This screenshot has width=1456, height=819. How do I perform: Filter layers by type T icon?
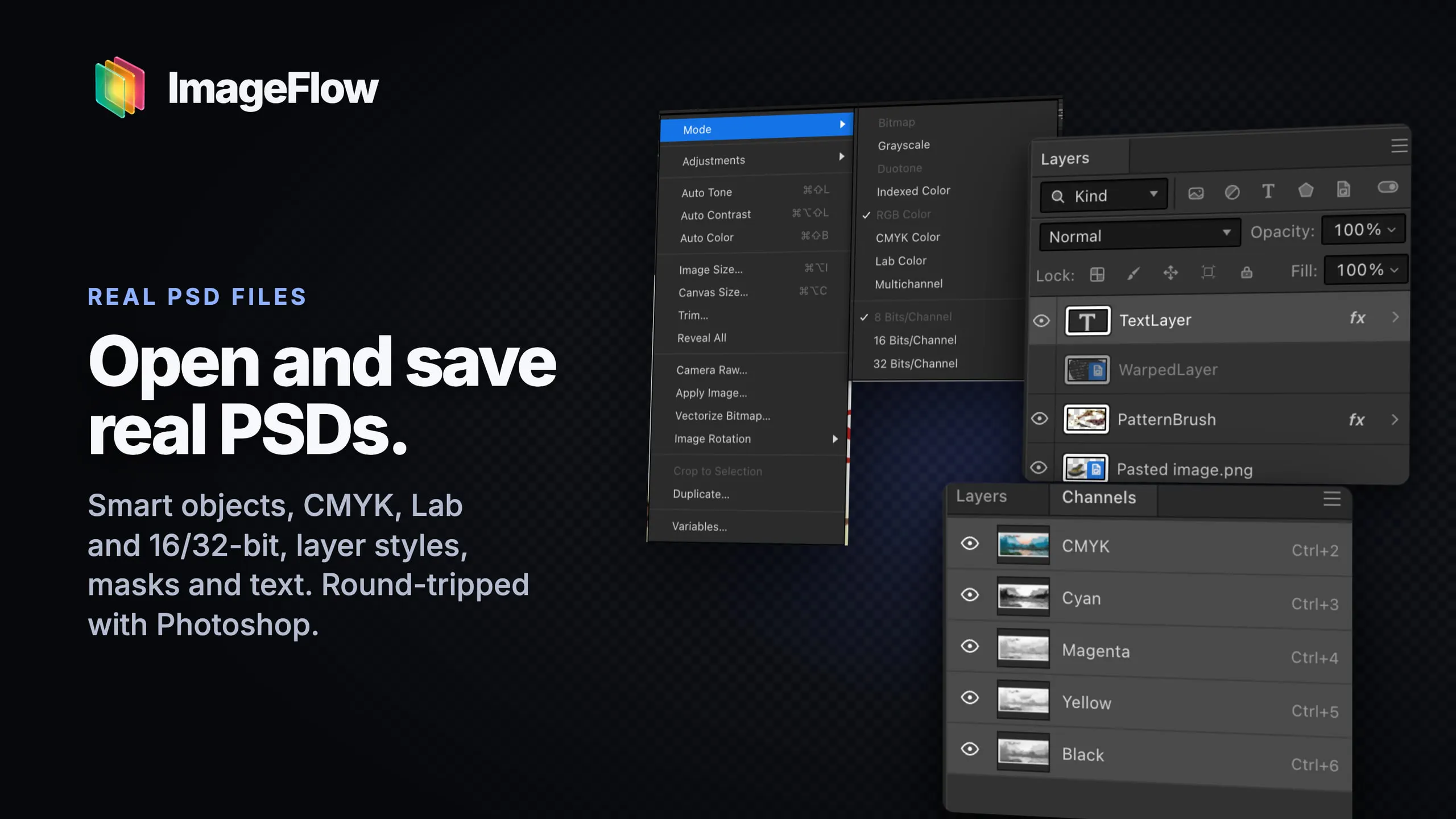(x=1268, y=191)
